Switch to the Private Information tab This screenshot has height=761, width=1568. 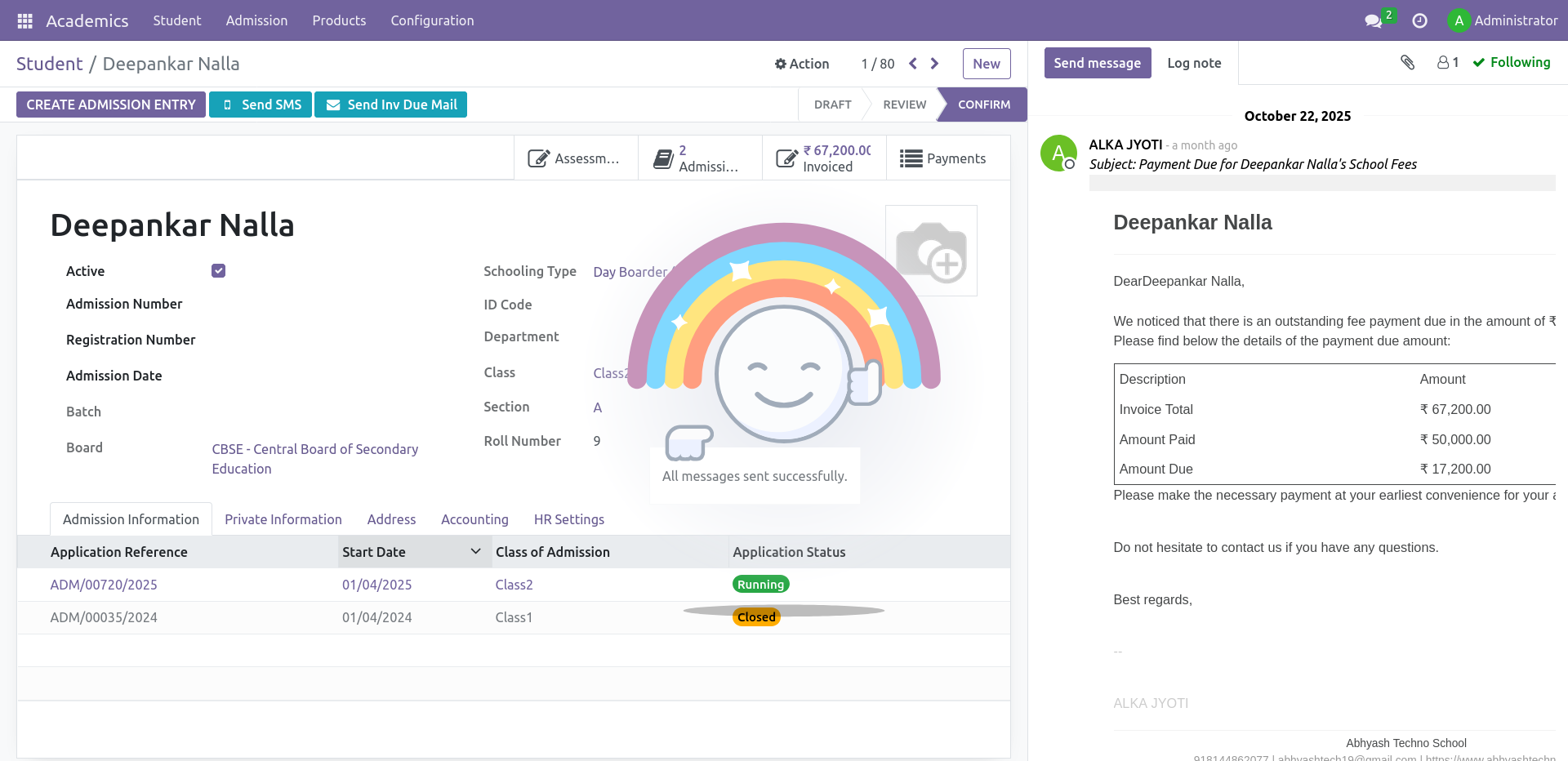click(x=283, y=519)
